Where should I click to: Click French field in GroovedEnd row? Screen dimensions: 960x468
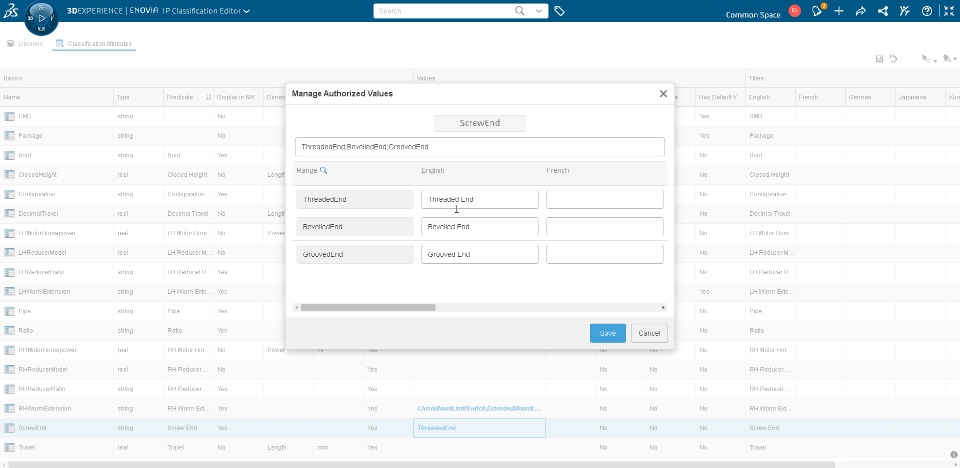[605, 254]
